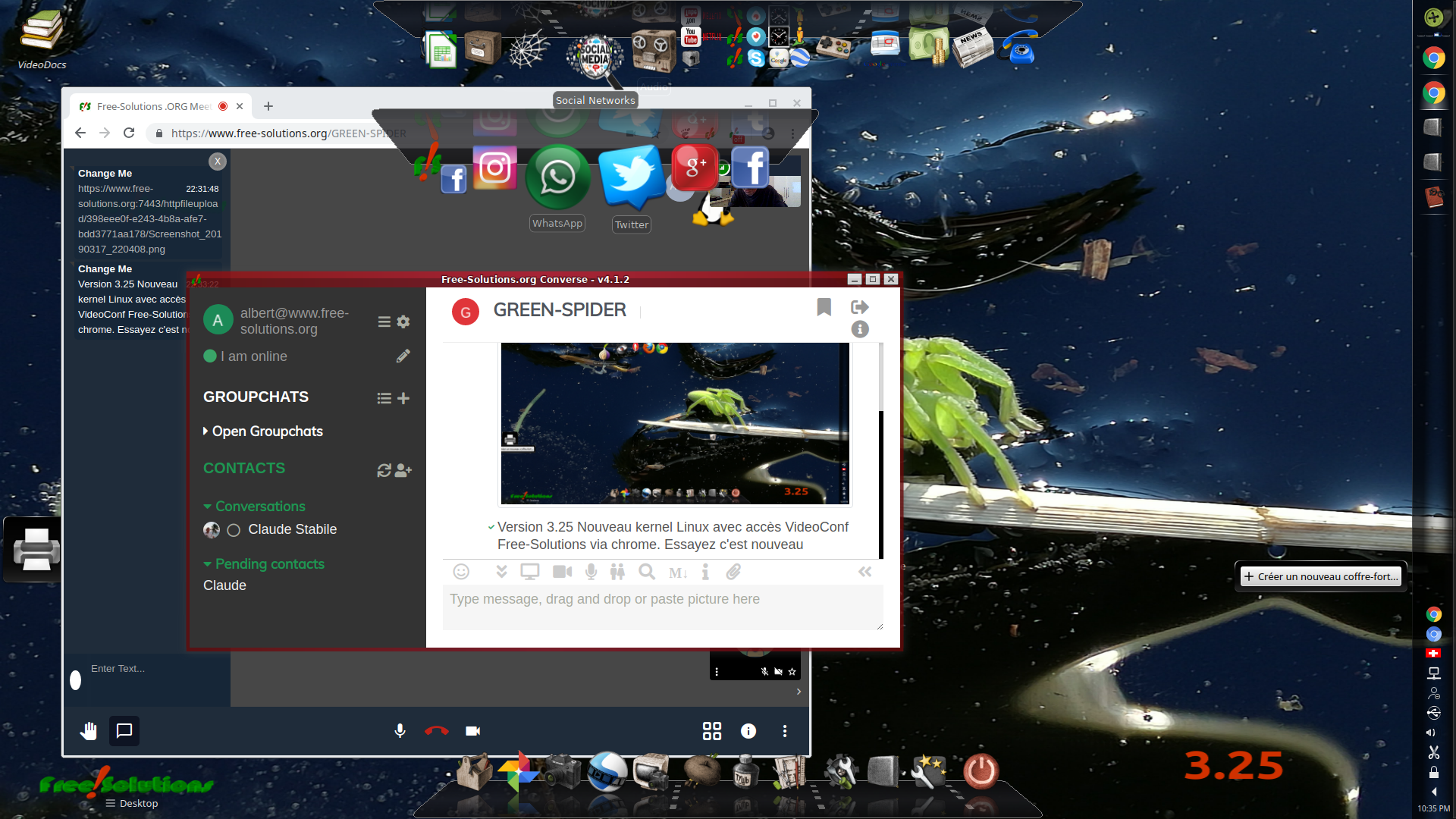Toggle the Jitsi camera on or off
This screenshot has height=819, width=1456.
click(x=473, y=731)
